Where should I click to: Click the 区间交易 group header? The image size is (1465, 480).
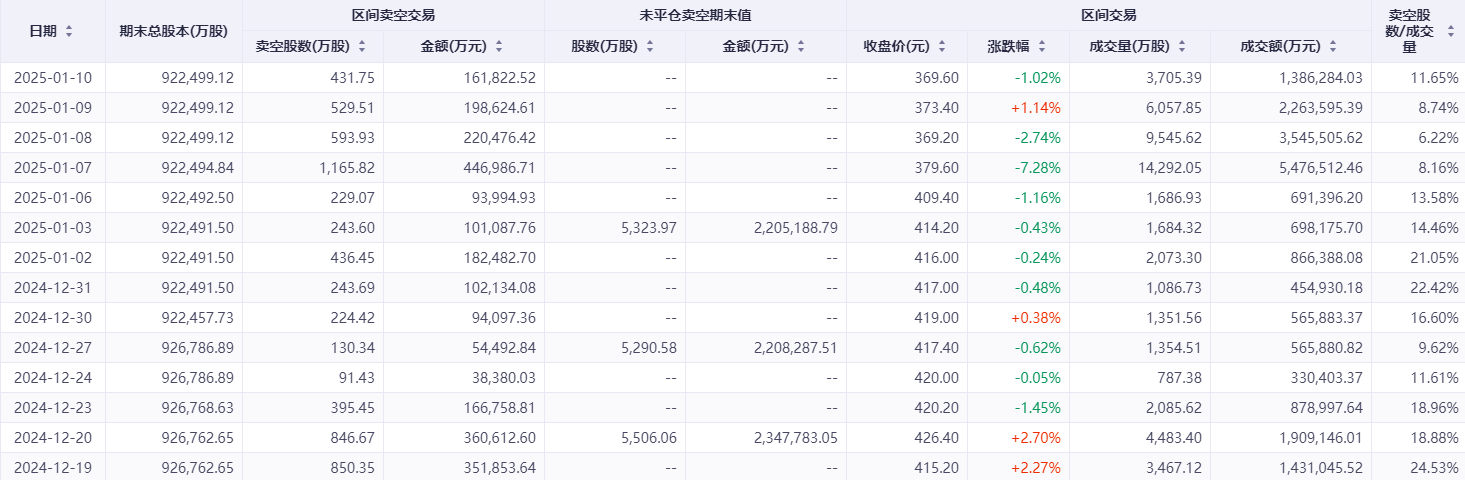click(1108, 15)
